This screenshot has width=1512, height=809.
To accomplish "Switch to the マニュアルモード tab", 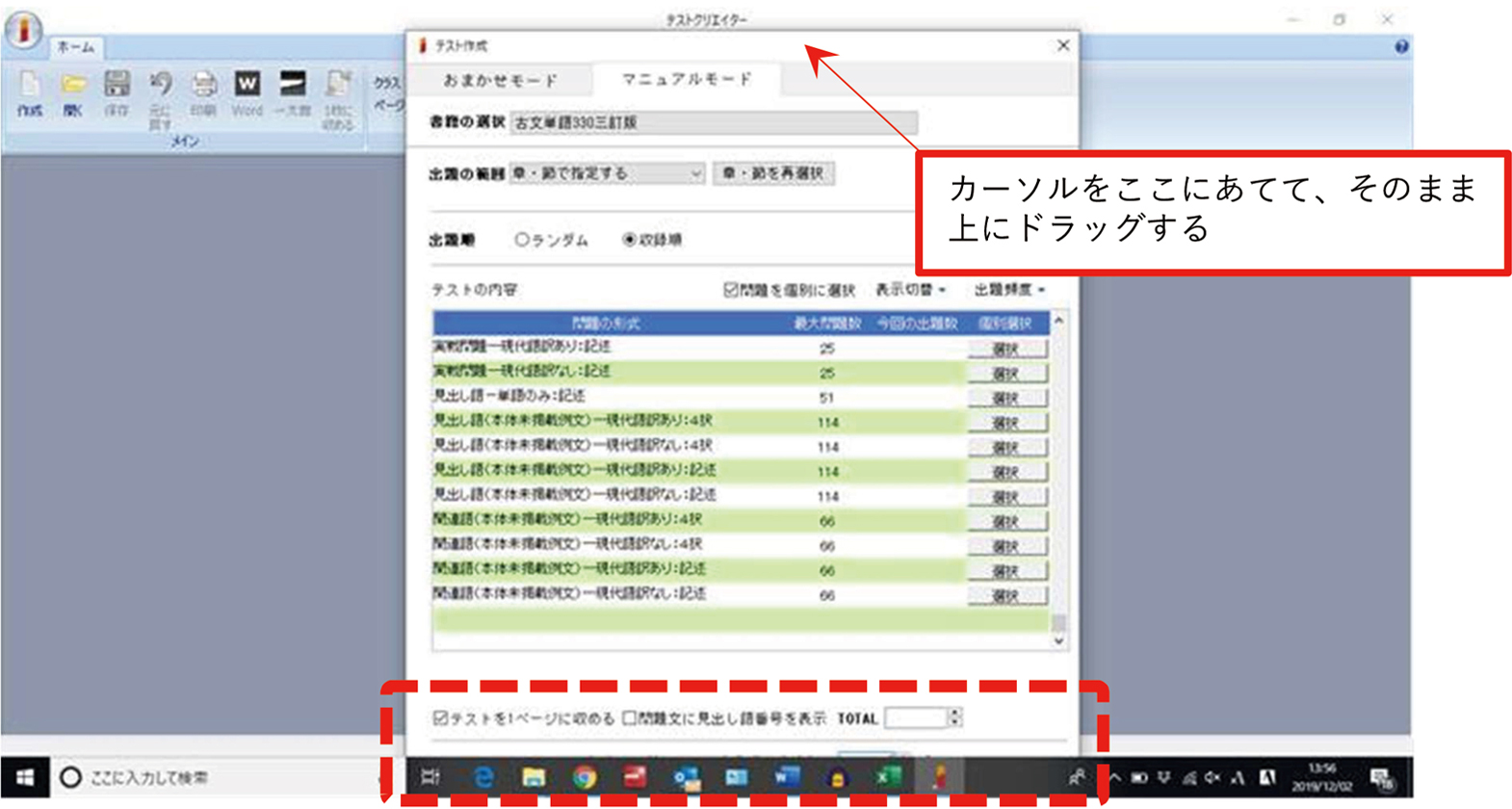I will tap(687, 80).
